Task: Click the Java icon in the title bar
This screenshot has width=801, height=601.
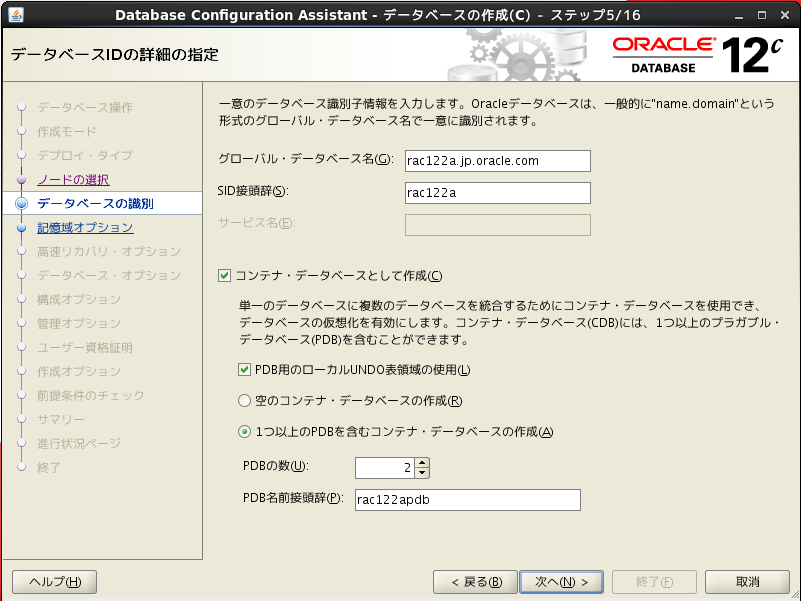Action: pyautogui.click(x=16, y=15)
